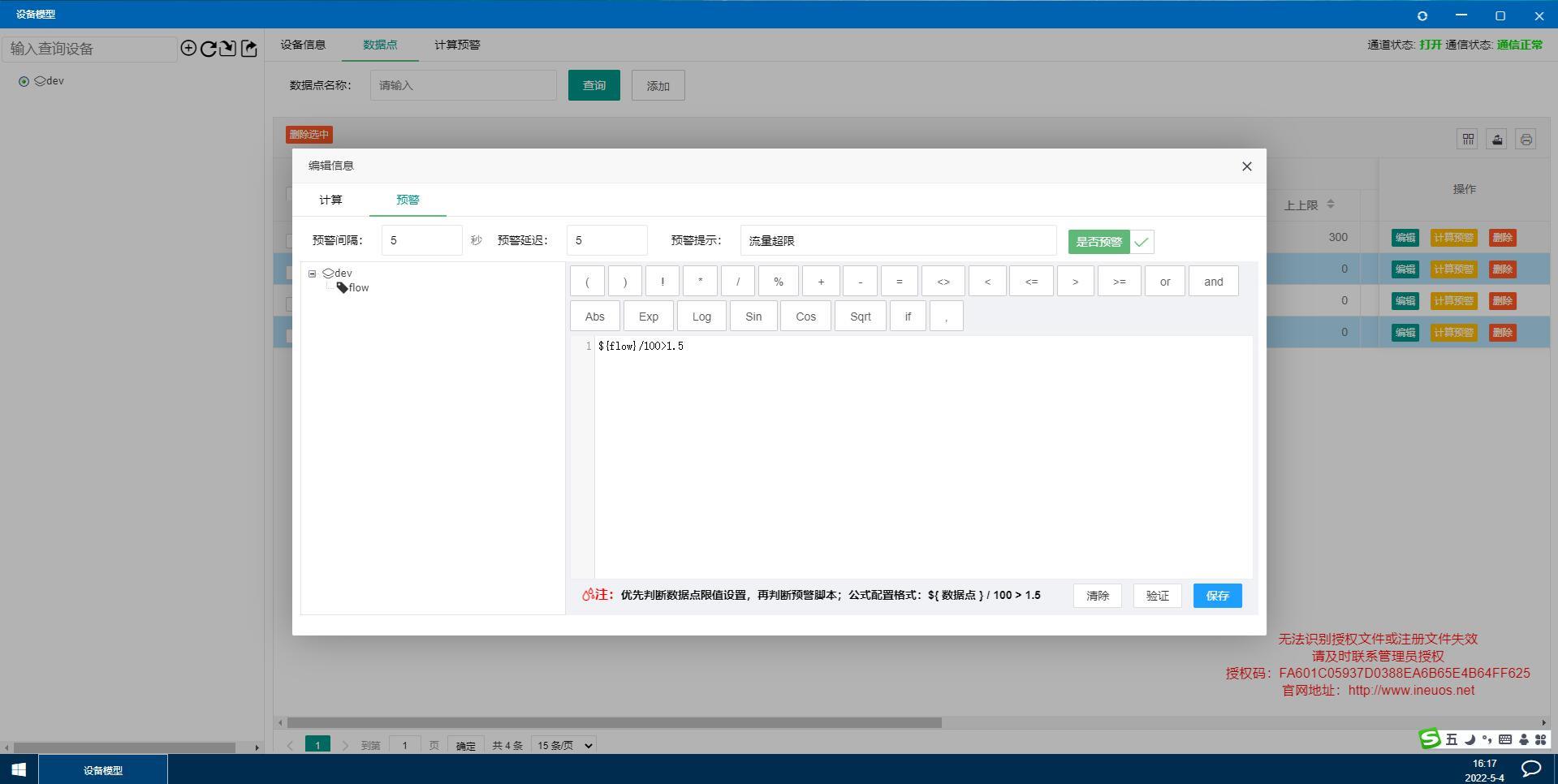Click the export devices share icon
The width and height of the screenshot is (1558, 784).
[x=249, y=49]
